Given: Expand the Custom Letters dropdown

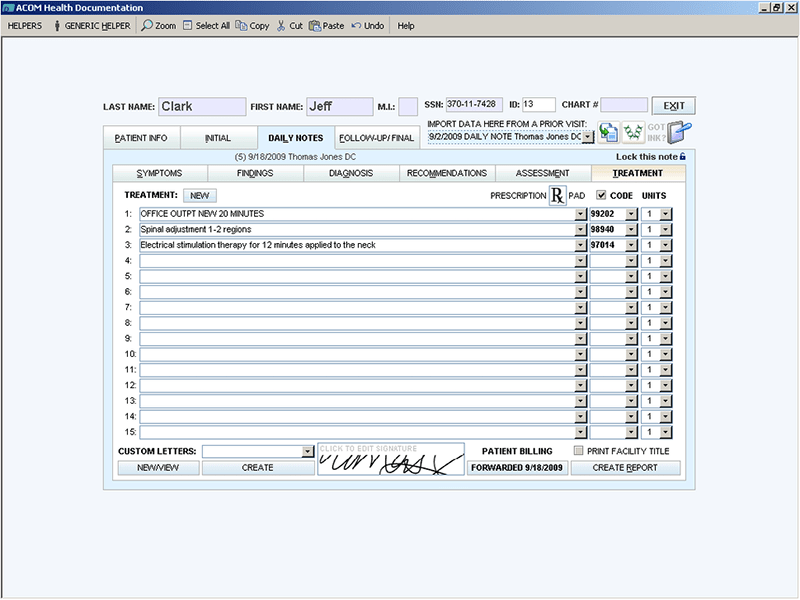Looking at the screenshot, I should coord(307,452).
